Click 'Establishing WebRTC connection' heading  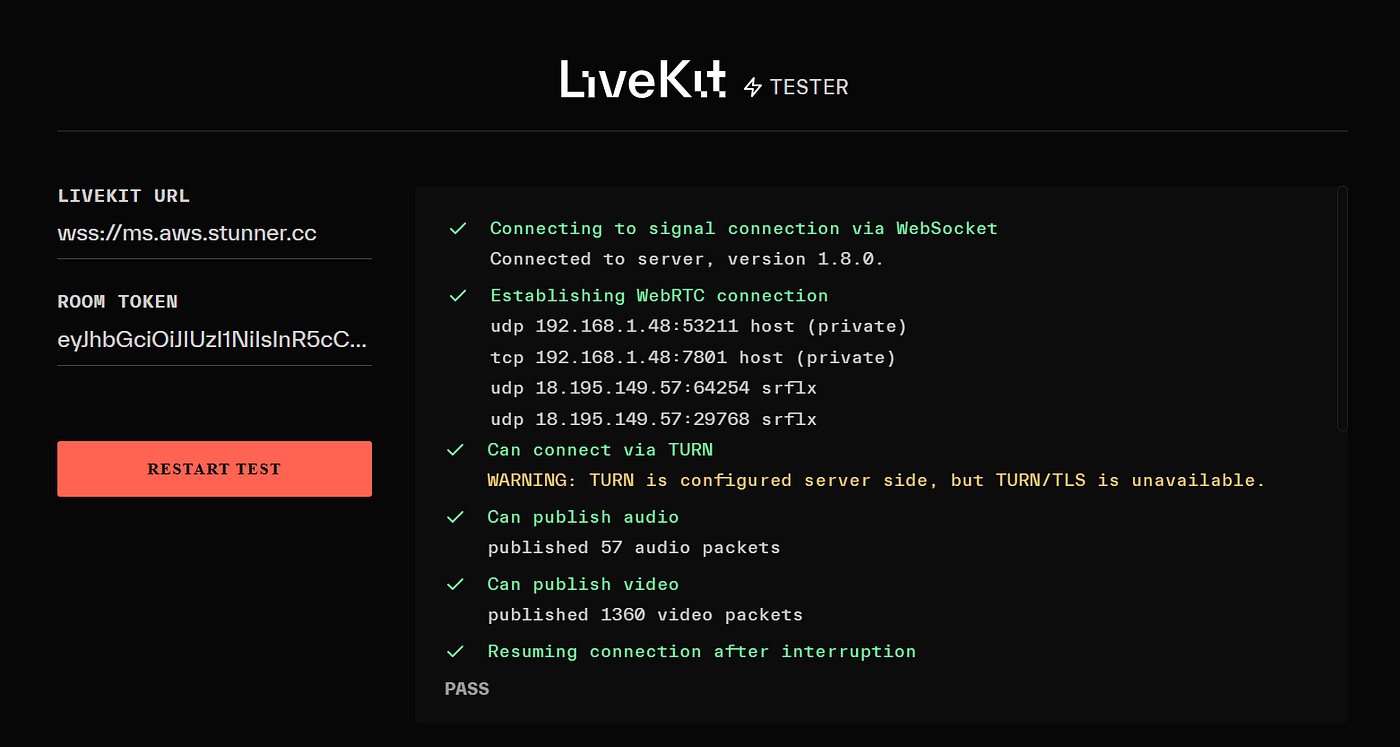[659, 296]
